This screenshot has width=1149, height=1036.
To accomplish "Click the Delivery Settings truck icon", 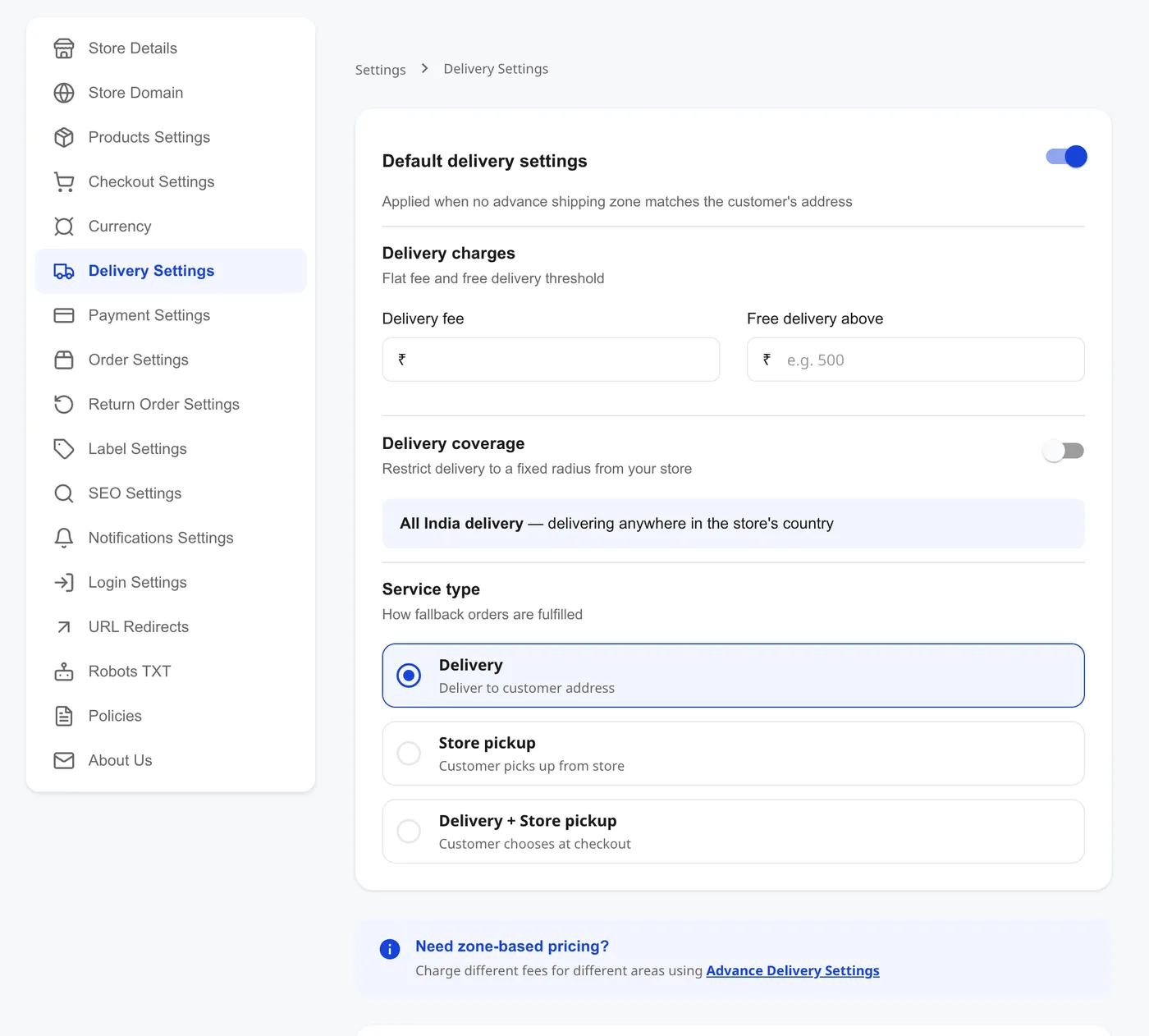I will click(x=64, y=271).
